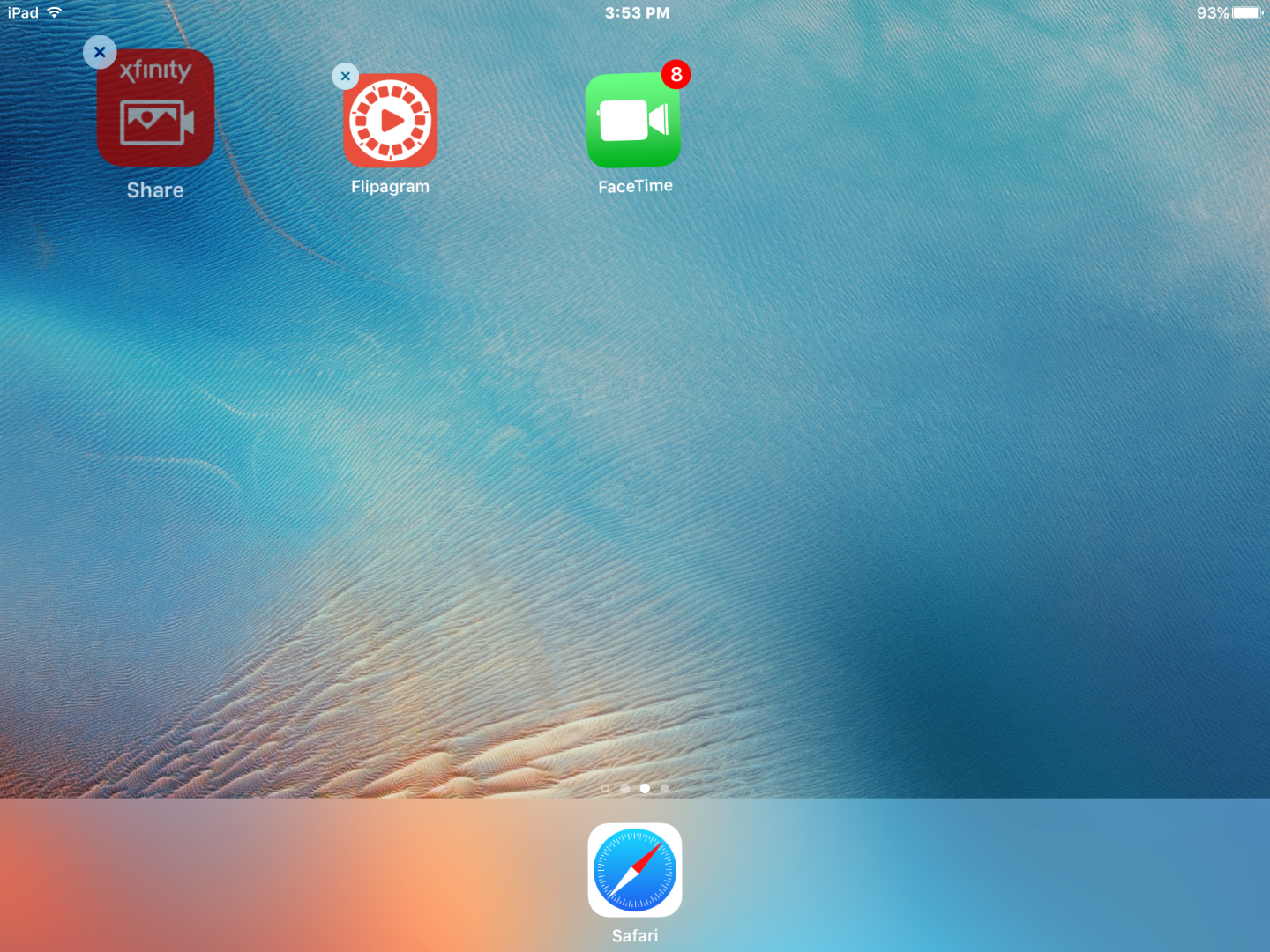Image resolution: width=1270 pixels, height=952 pixels.
Task: Tap the FaceTime app label
Action: 635,186
